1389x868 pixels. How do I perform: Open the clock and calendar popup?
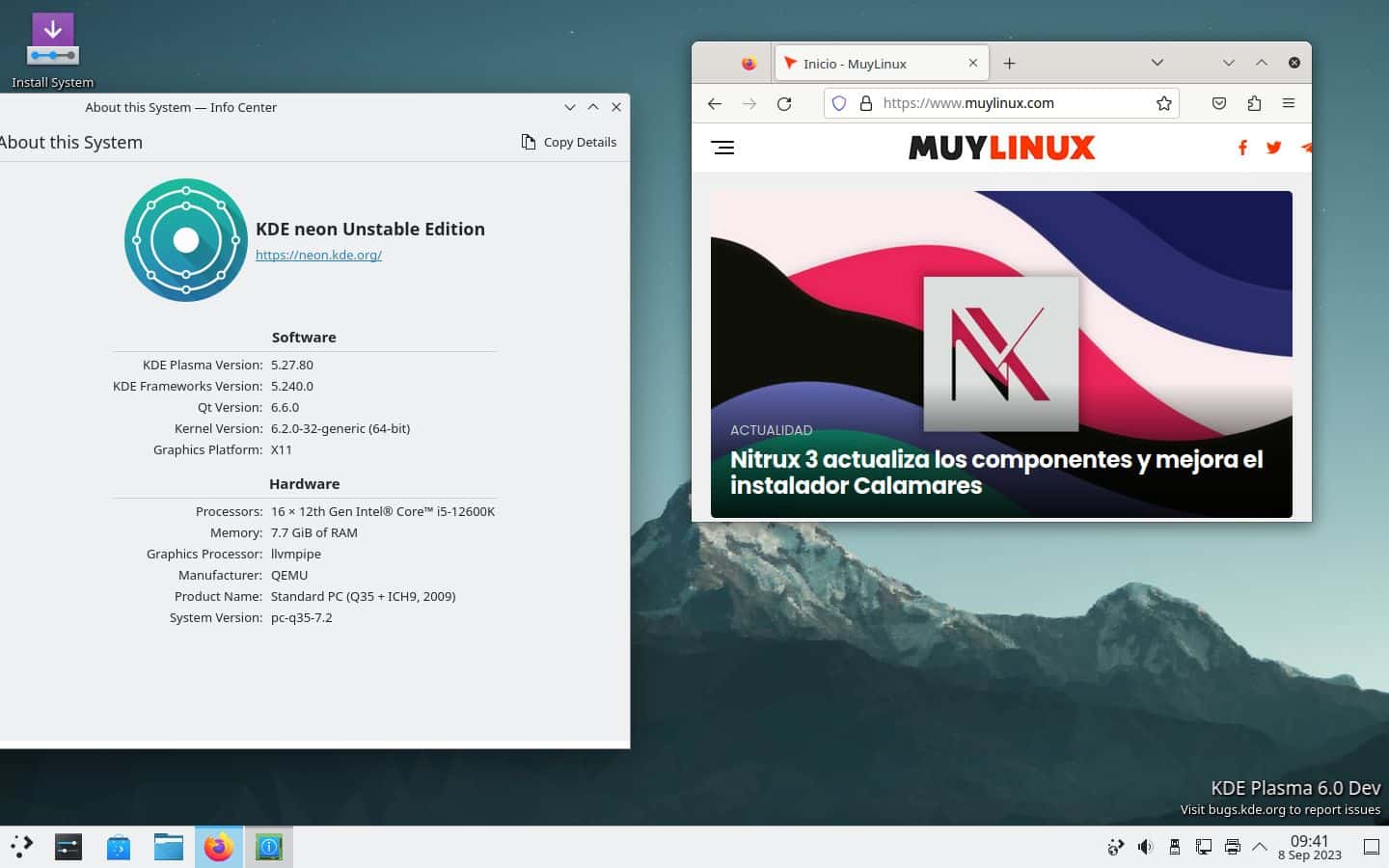tap(1310, 847)
